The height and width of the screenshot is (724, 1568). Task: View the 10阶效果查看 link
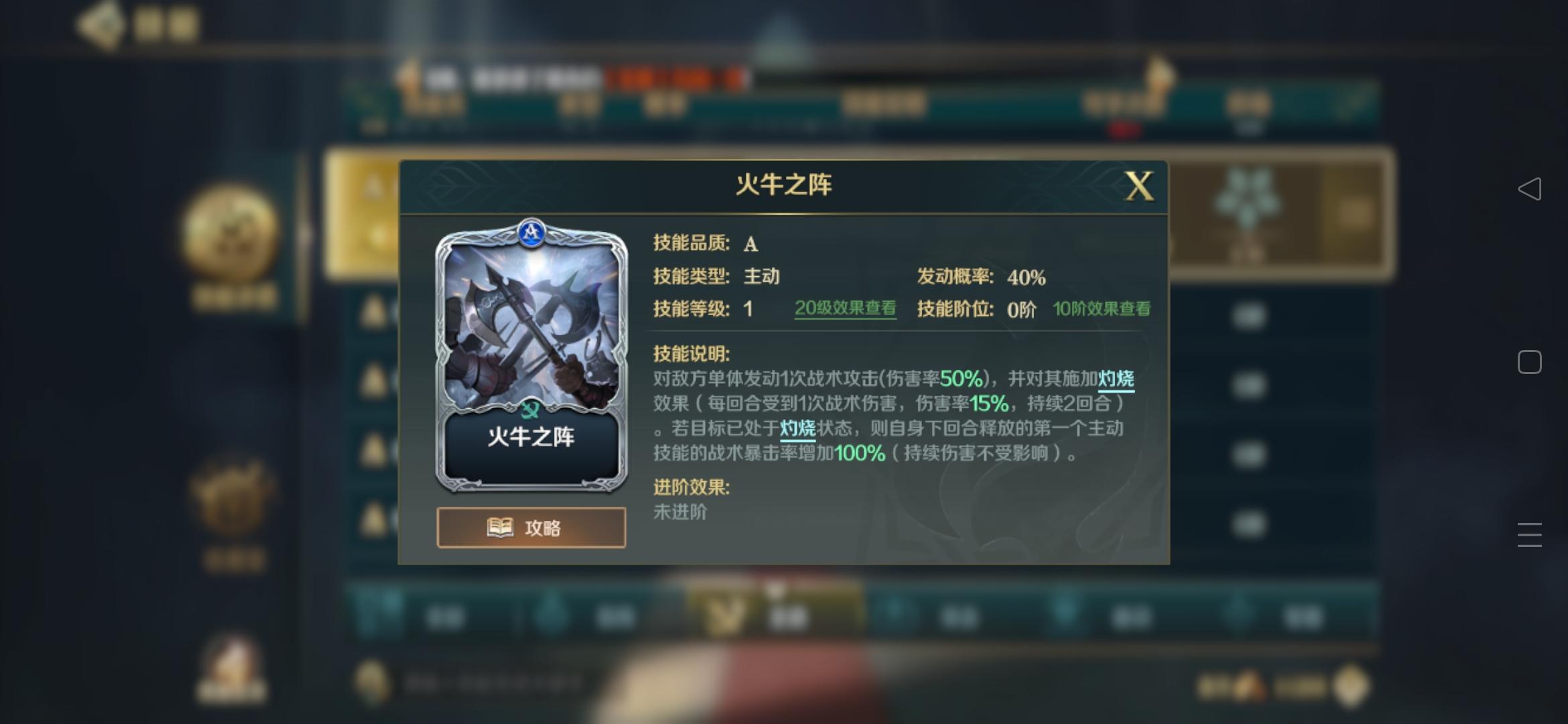1102,309
